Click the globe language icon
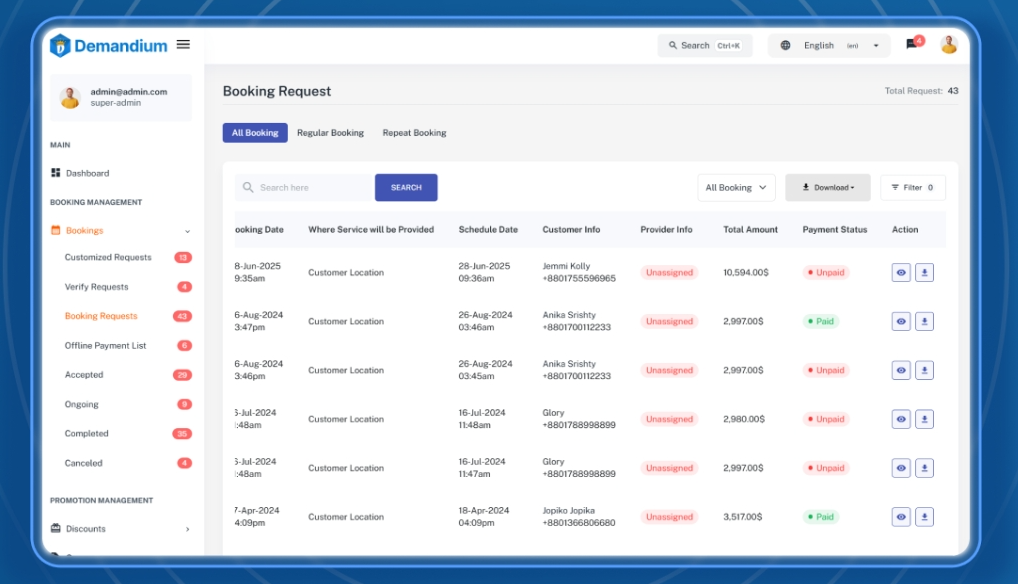The image size is (1018, 584). pos(788,44)
